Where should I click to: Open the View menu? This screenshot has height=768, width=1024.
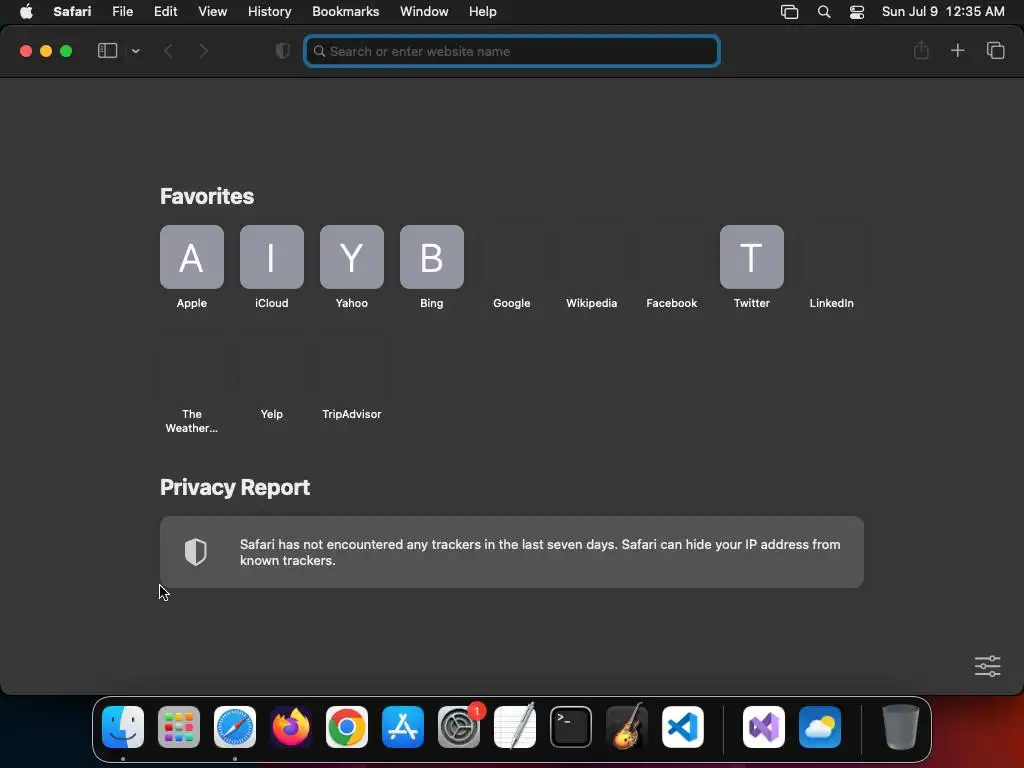pos(212,12)
